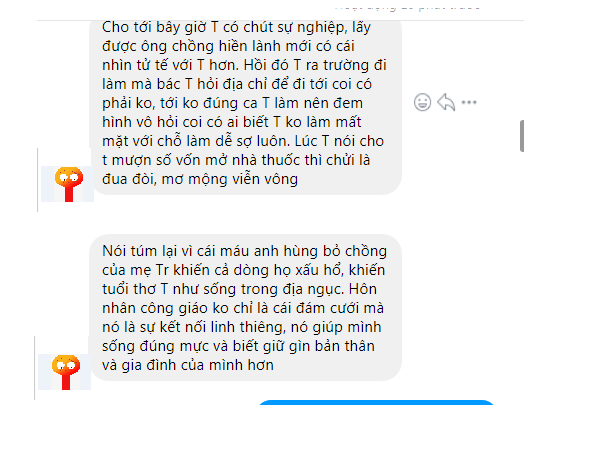Click the blue outgoing message bubble at bottom
This screenshot has height=460, width=614.
376,402
